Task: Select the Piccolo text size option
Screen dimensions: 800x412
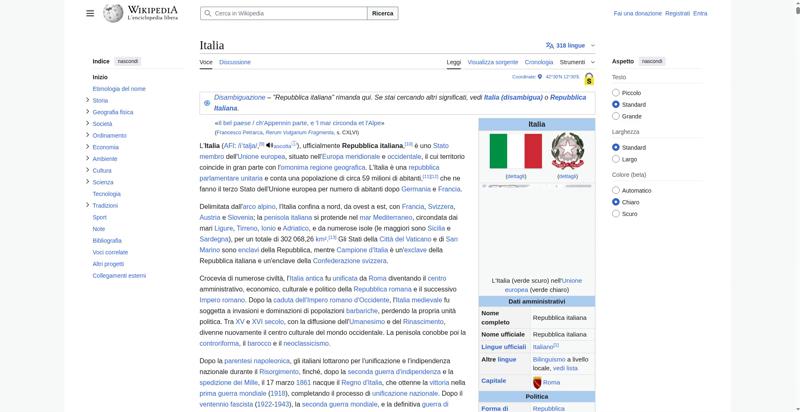Action: 616,93
